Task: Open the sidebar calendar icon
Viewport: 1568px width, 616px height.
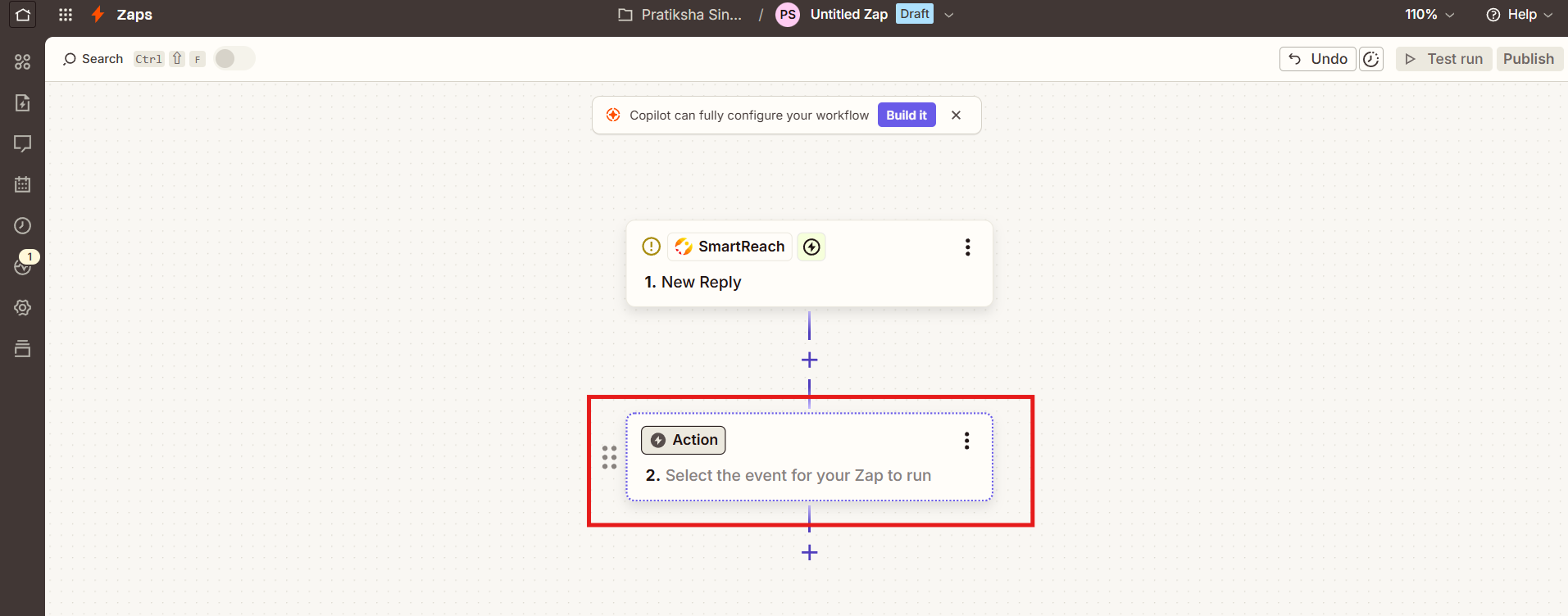Action: coord(23,184)
